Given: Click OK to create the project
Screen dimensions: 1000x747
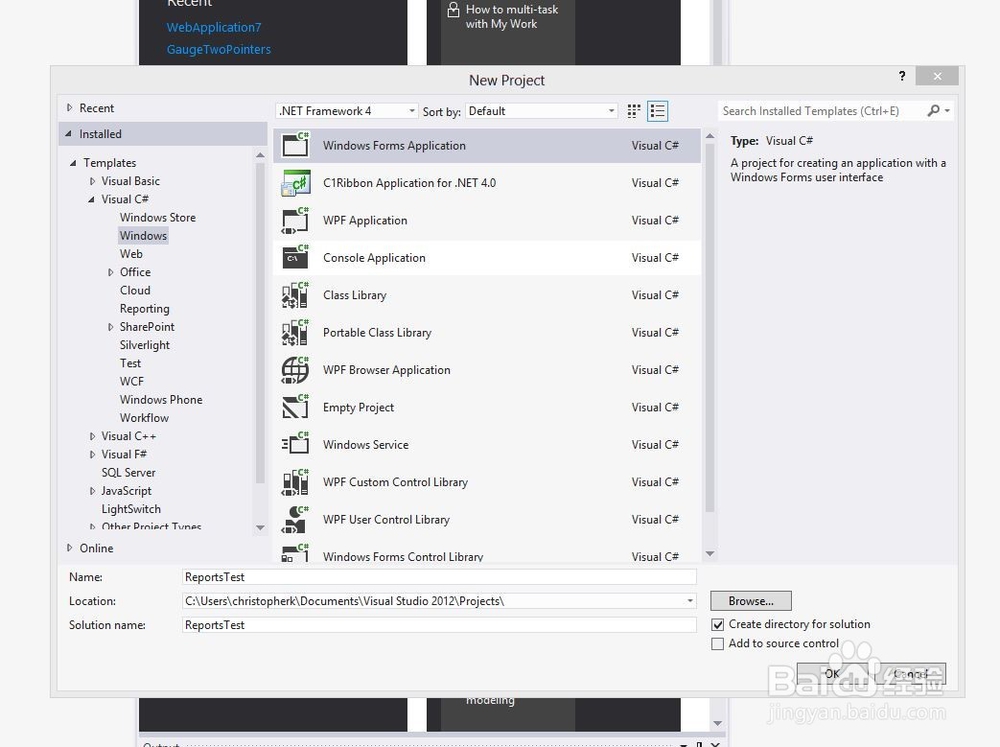Looking at the screenshot, I should (x=832, y=674).
